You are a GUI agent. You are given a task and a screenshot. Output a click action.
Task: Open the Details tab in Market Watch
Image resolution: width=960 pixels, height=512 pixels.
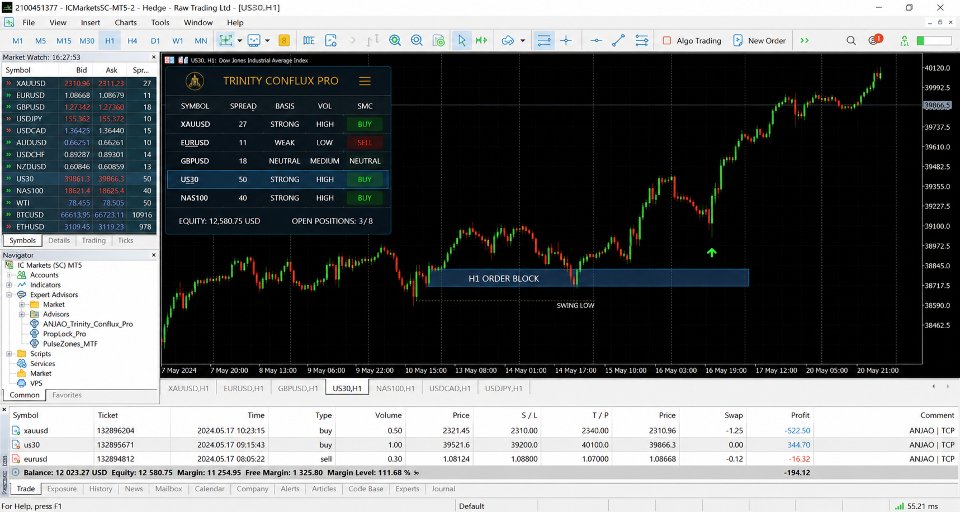pyautogui.click(x=59, y=241)
